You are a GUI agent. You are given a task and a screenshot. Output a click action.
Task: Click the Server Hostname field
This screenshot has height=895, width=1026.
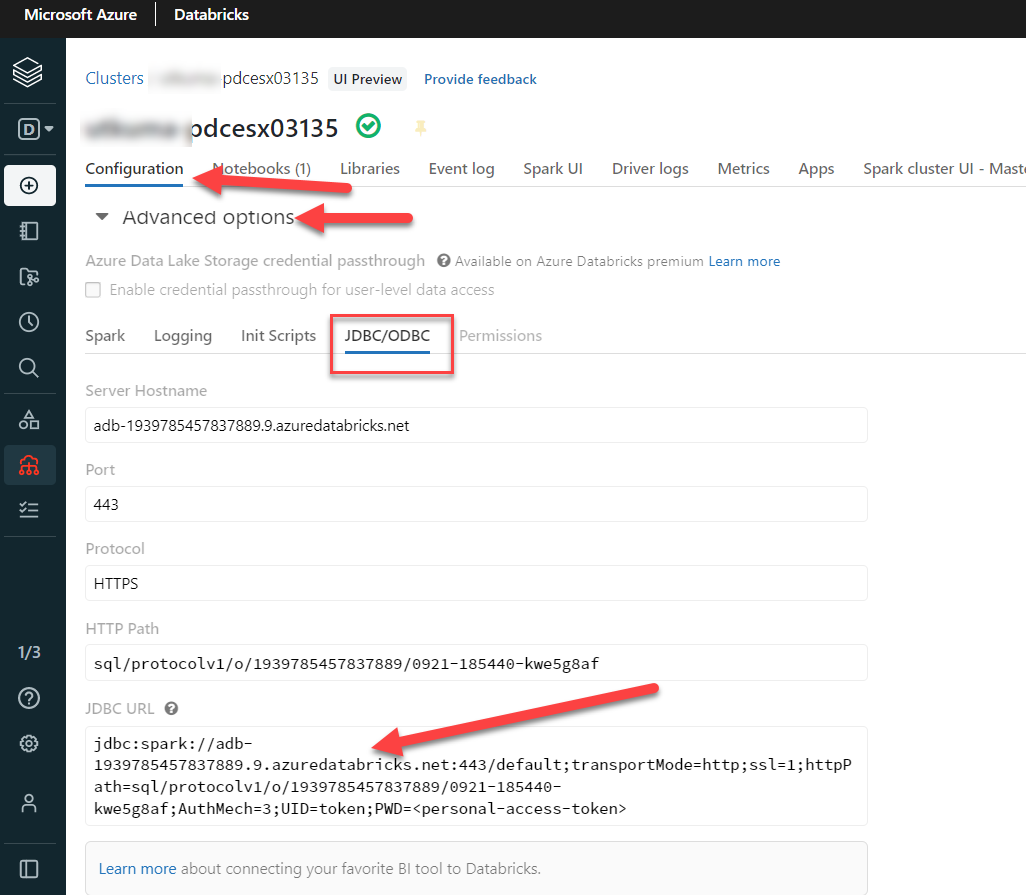click(476, 426)
